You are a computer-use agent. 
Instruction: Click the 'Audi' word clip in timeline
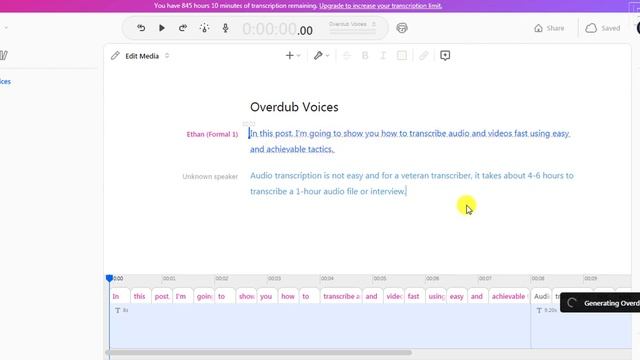click(x=542, y=296)
